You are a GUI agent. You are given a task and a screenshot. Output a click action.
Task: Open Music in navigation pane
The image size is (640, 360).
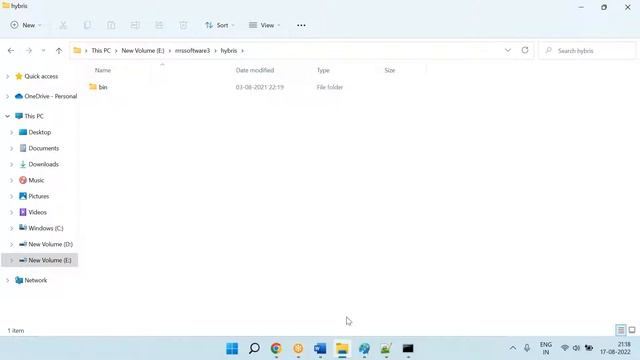click(x=32, y=180)
